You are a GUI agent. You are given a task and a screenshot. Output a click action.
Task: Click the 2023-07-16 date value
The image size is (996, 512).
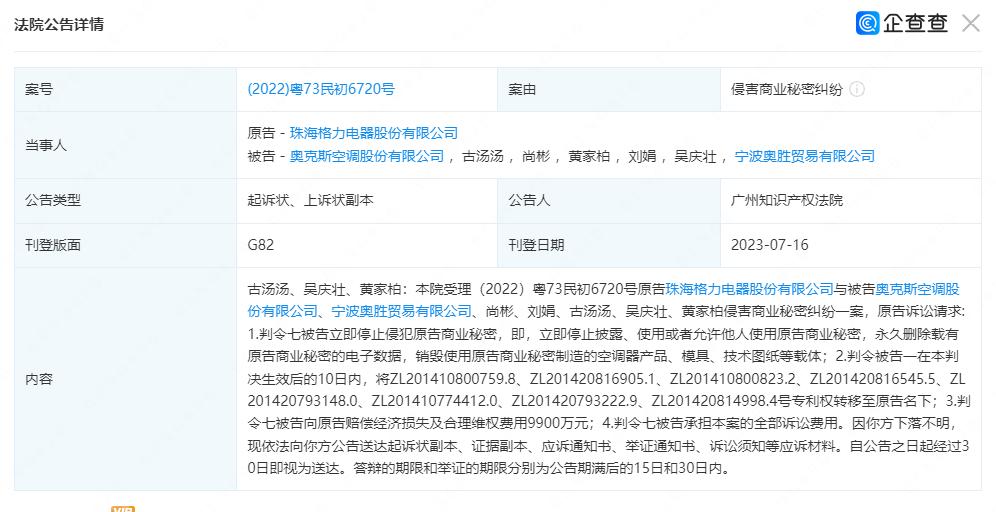pyautogui.click(x=770, y=245)
